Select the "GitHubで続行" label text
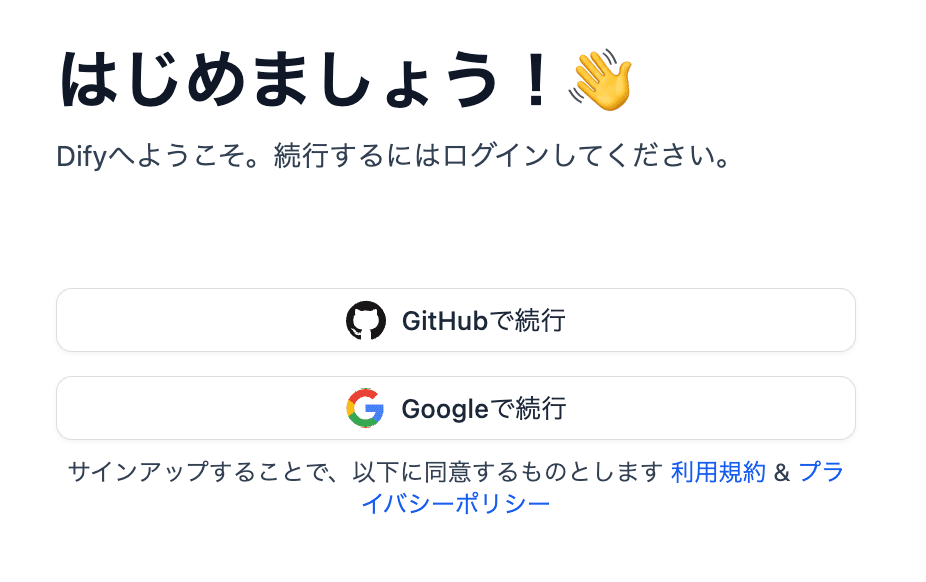The height and width of the screenshot is (582, 926). [x=483, y=321]
